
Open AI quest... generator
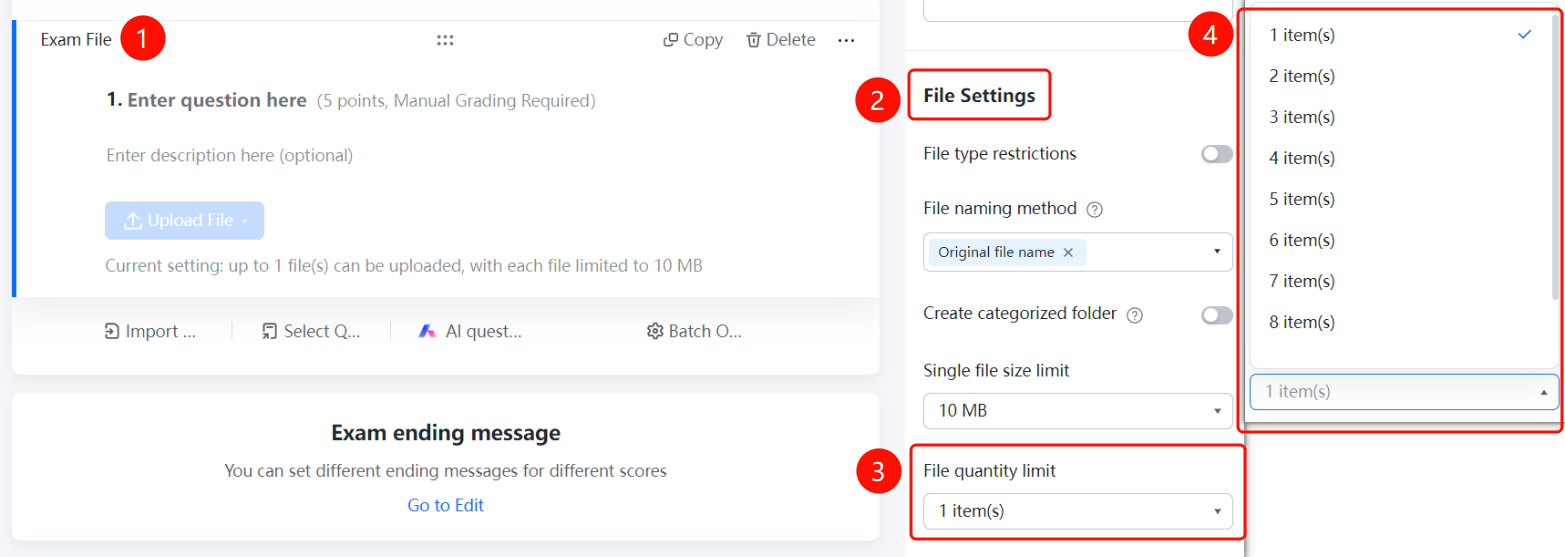coord(470,331)
